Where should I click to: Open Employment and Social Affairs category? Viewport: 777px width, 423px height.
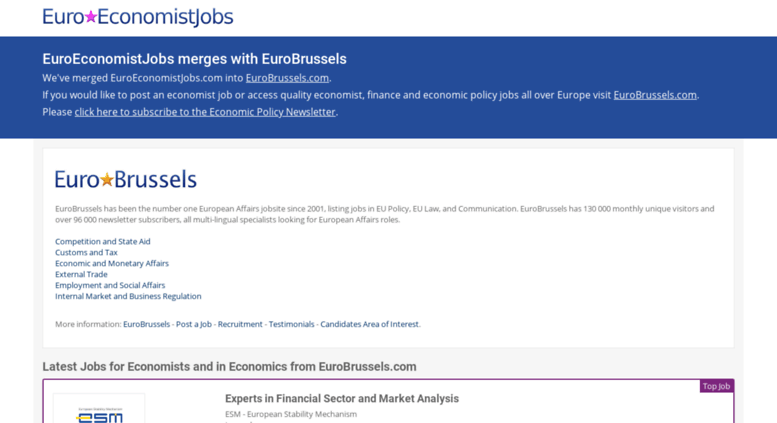[110, 285]
